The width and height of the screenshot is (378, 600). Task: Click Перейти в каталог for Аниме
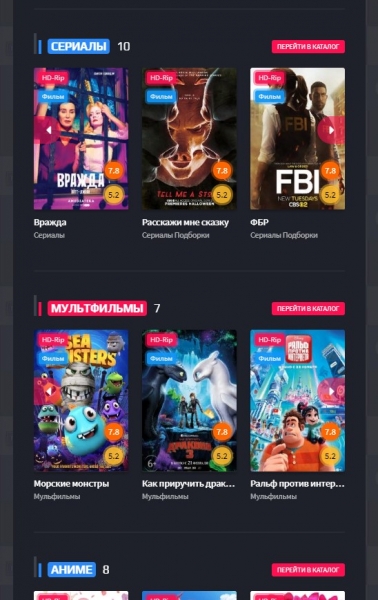308,570
